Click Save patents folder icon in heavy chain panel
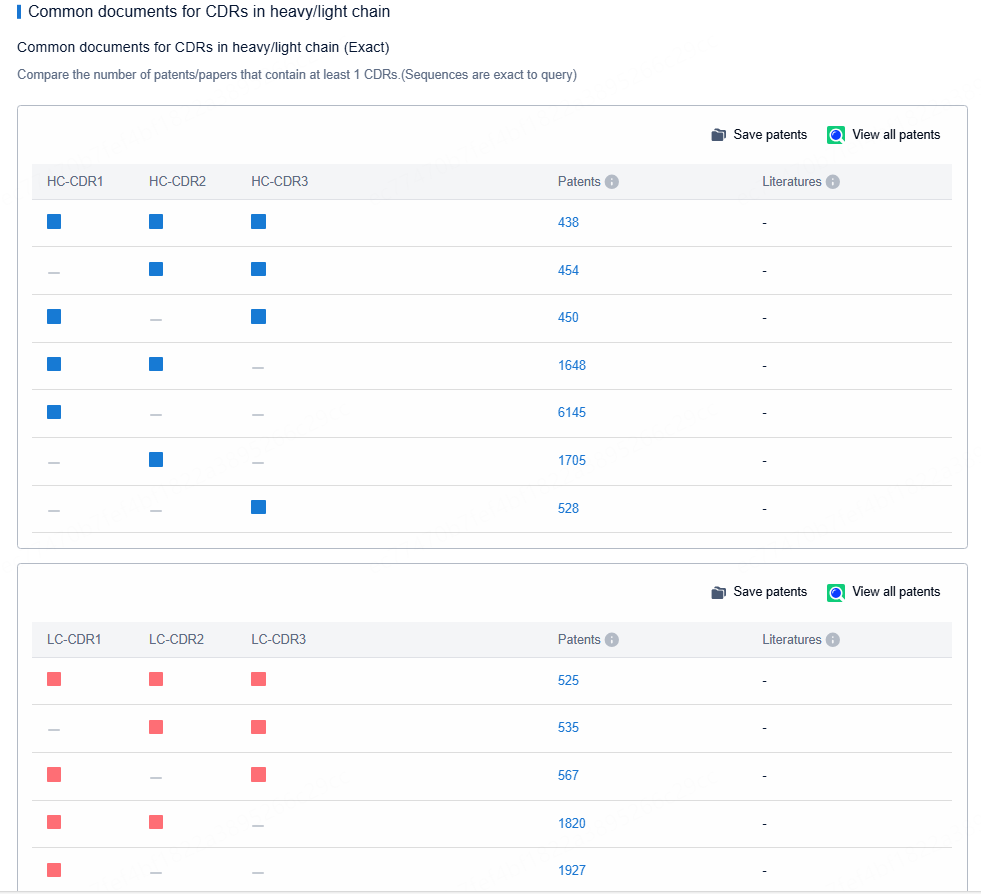This screenshot has width=981, height=894. [x=718, y=135]
